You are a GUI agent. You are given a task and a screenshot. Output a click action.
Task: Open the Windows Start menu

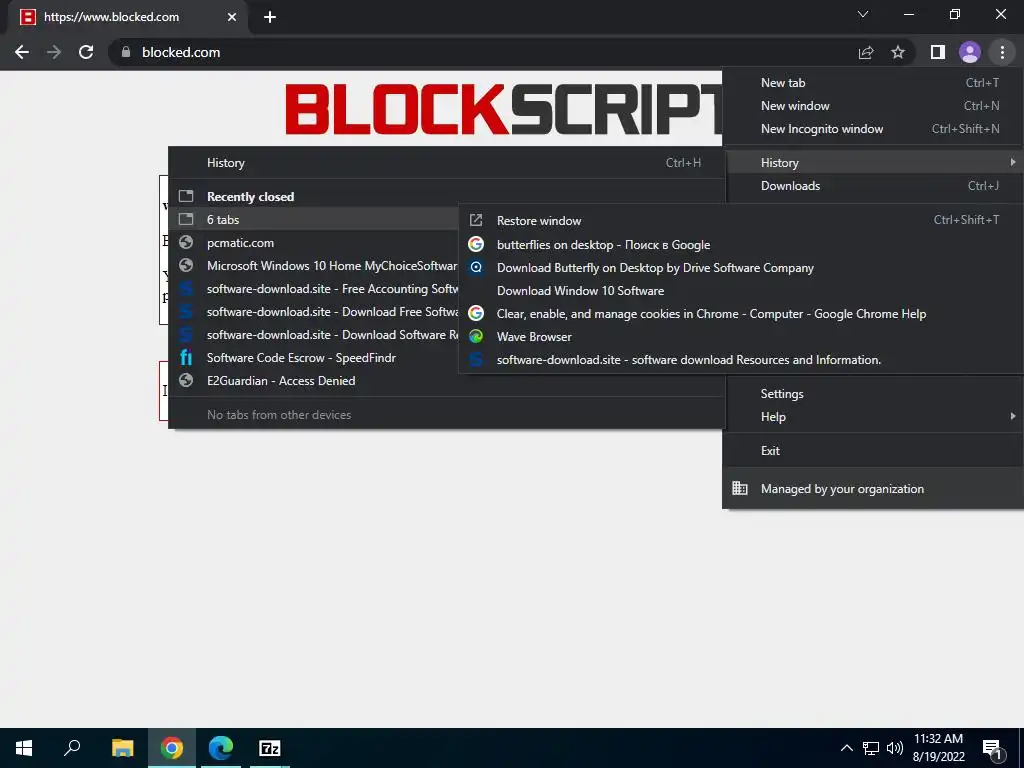point(24,748)
